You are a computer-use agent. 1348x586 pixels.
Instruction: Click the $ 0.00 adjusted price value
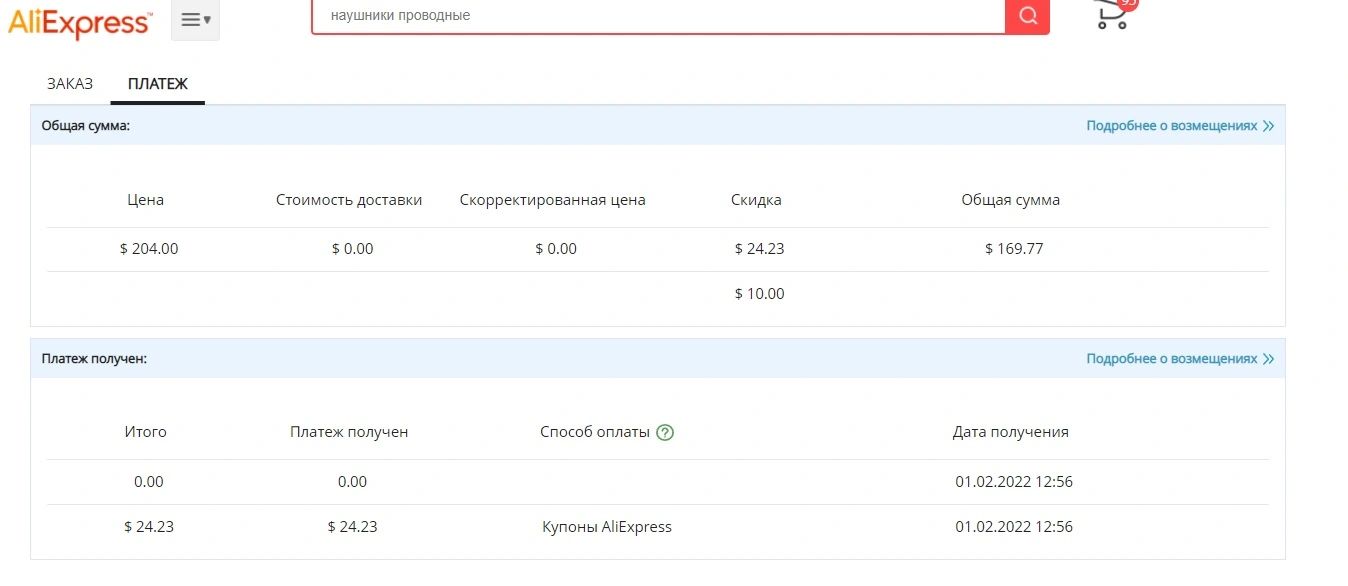(556, 249)
